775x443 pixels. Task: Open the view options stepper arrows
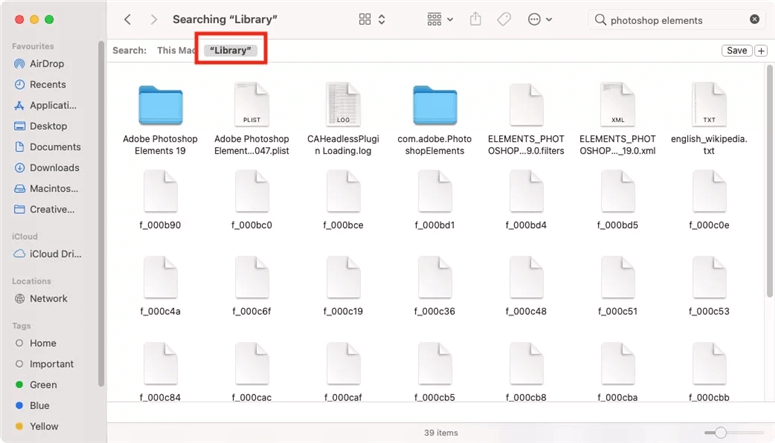click(382, 19)
